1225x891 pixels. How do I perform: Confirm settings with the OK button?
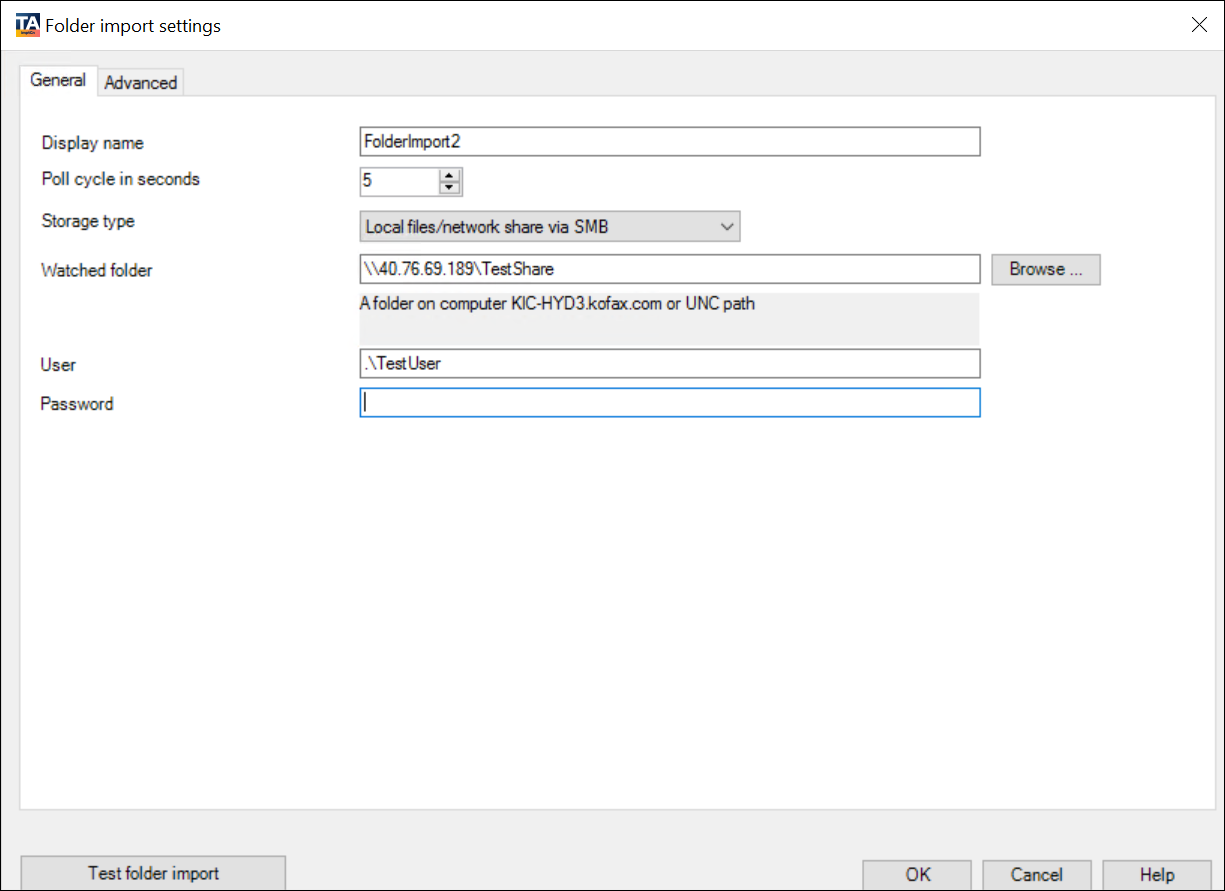[917, 874]
